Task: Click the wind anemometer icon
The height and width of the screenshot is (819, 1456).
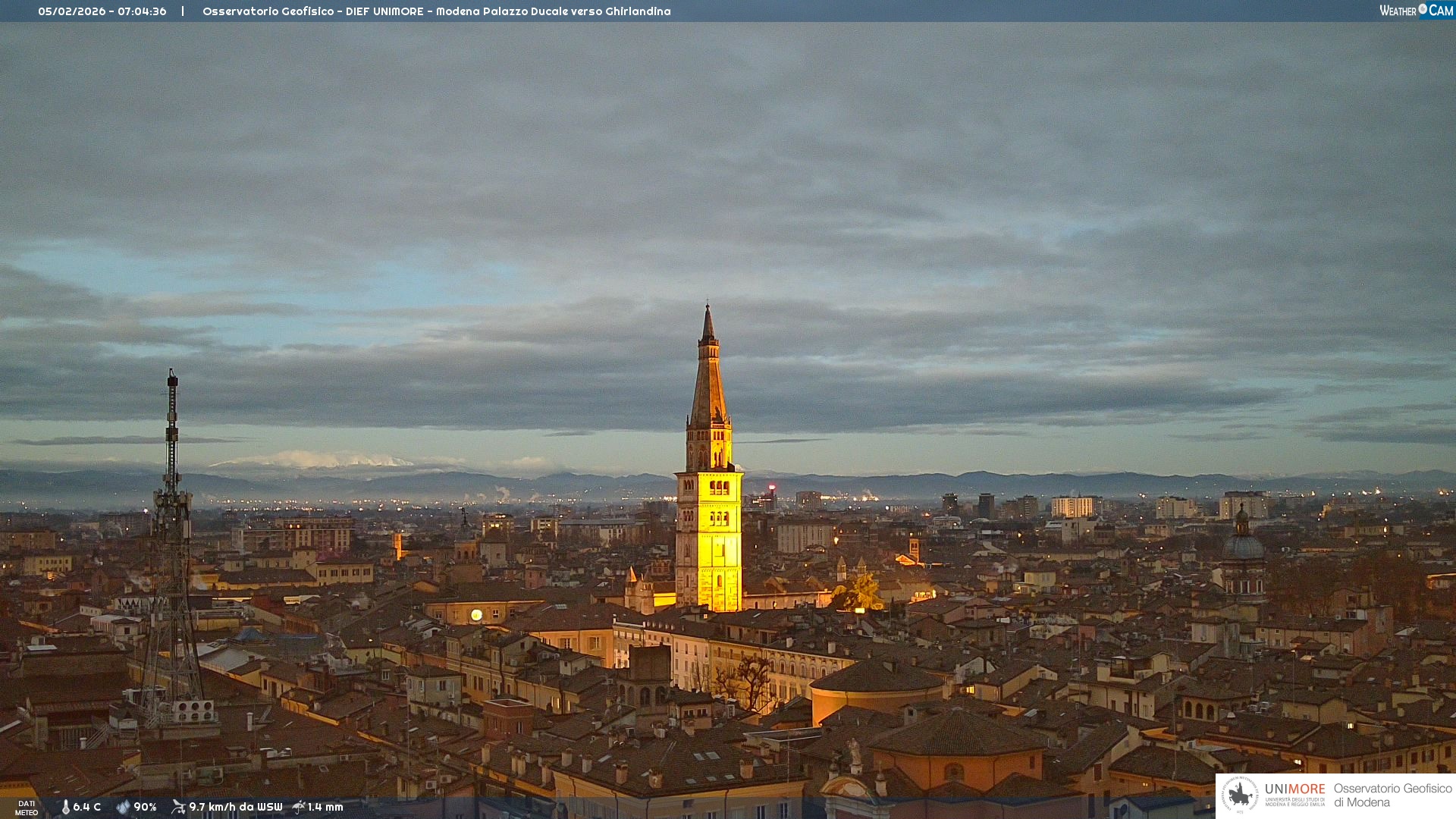Action: pyautogui.click(x=178, y=807)
